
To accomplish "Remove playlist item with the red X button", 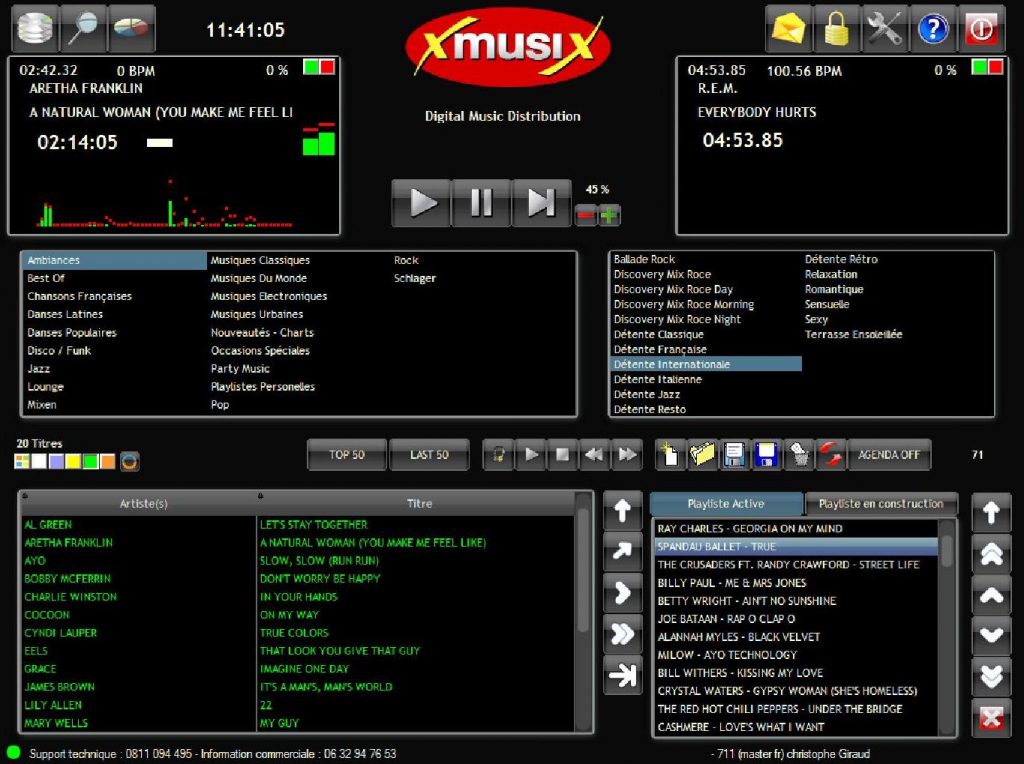I will pos(991,718).
